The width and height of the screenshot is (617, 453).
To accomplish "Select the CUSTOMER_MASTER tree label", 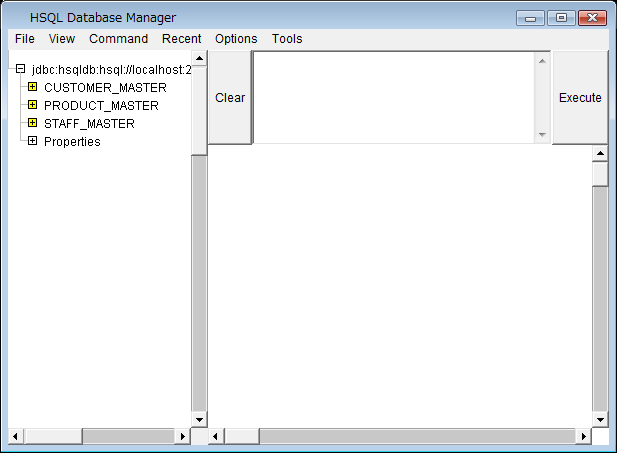I will point(105,88).
